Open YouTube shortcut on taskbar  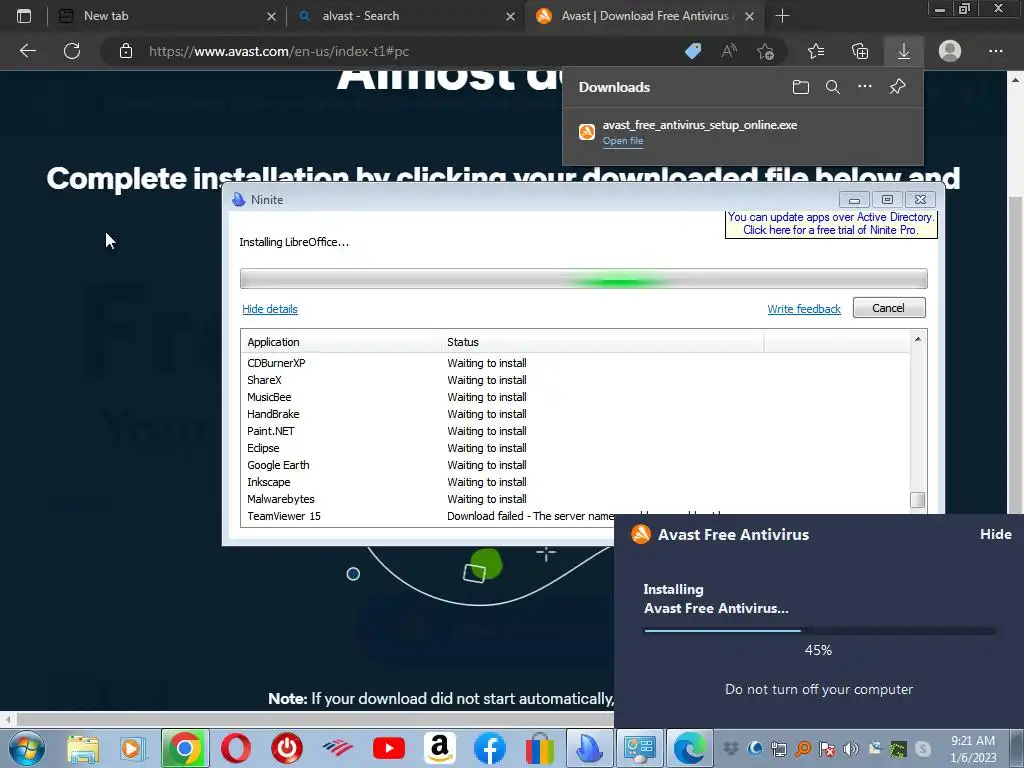(x=389, y=748)
